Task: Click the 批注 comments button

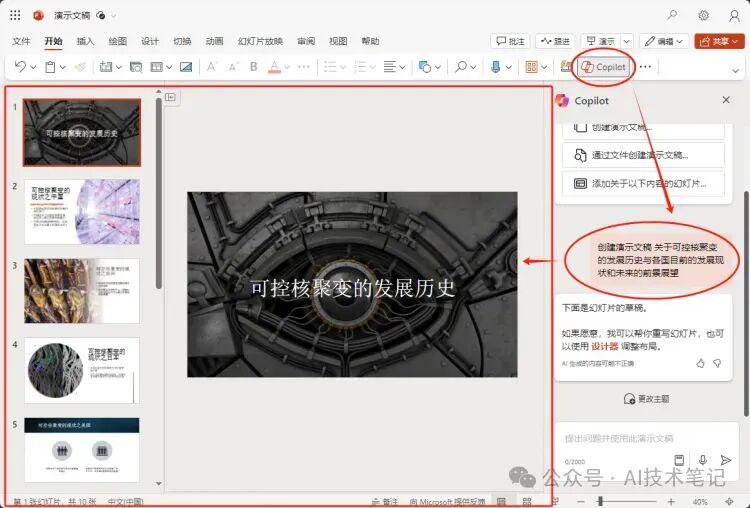Action: (x=510, y=42)
